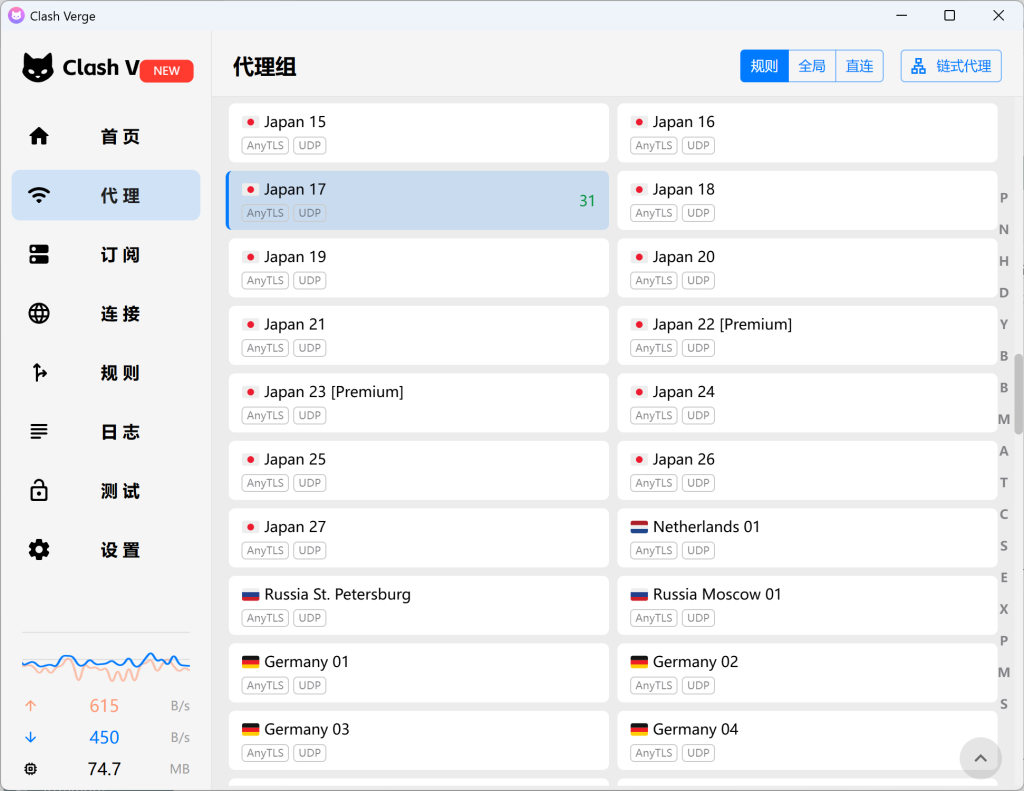Select the Japan 24 proxy node
The height and width of the screenshot is (791, 1024).
[807, 402]
